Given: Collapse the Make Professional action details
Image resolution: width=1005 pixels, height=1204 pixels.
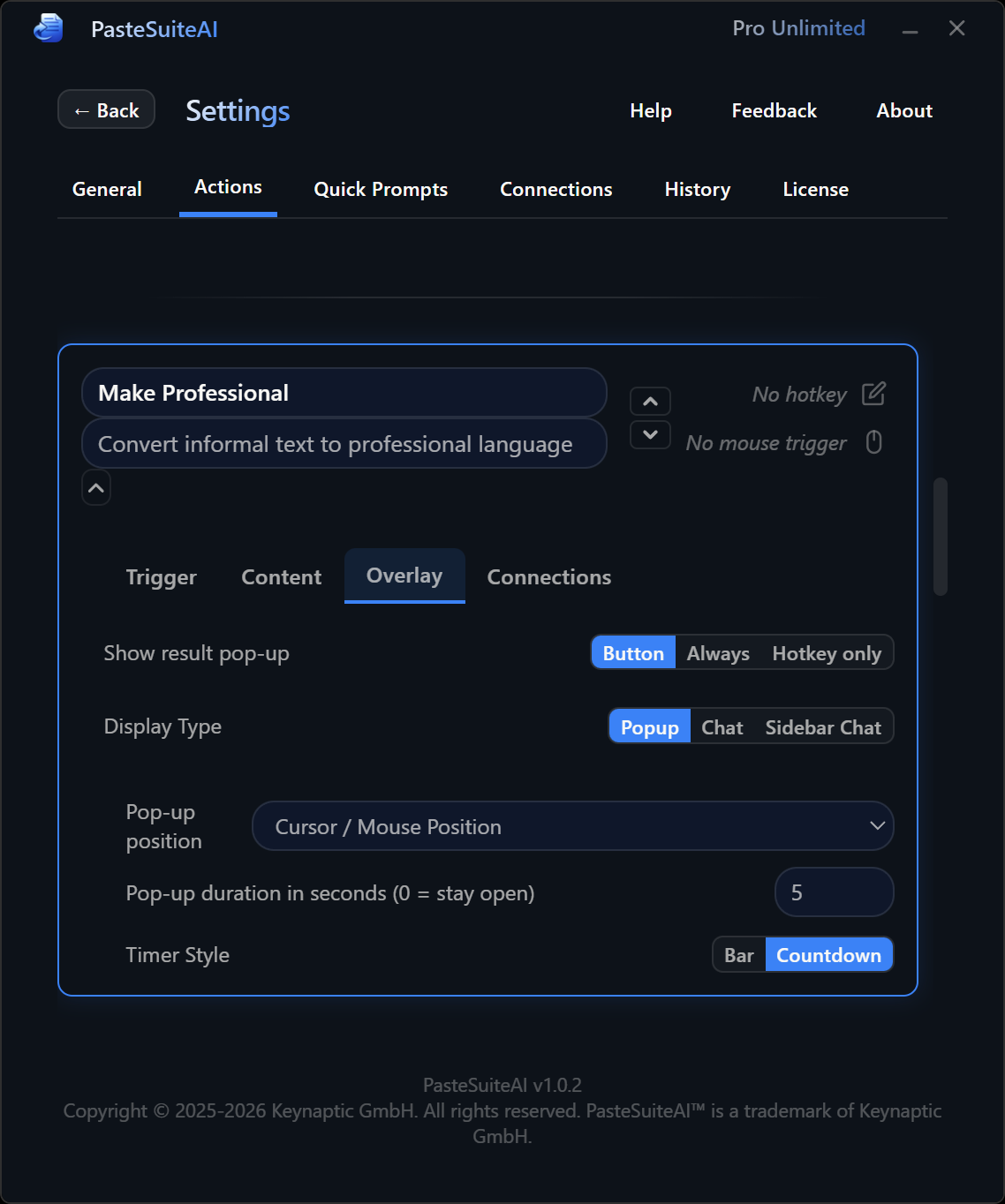Looking at the screenshot, I should (96, 488).
